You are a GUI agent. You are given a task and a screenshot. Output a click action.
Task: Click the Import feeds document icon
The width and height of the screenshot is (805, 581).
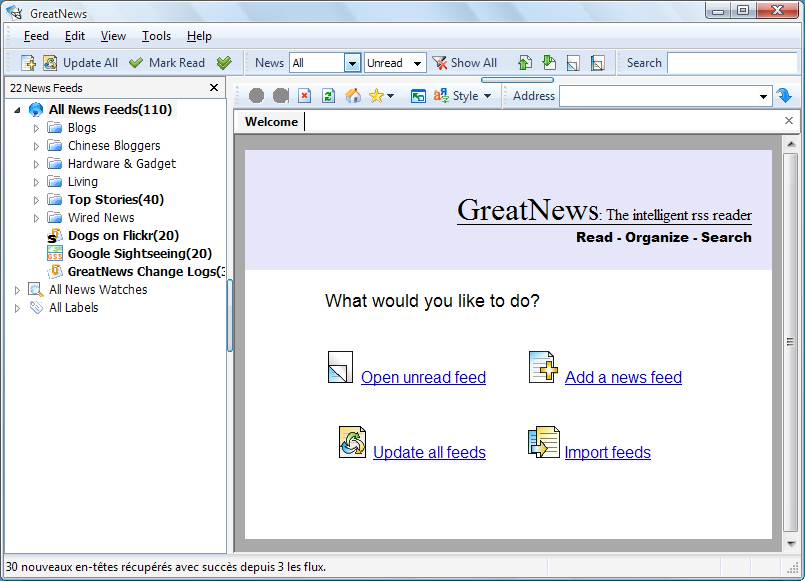pyautogui.click(x=544, y=442)
